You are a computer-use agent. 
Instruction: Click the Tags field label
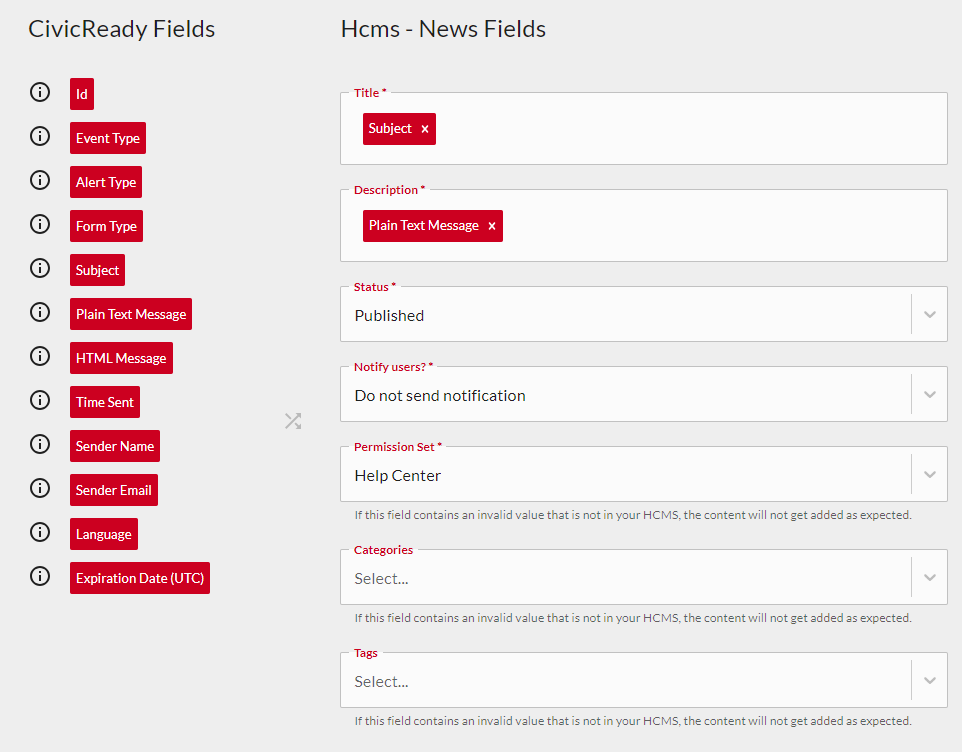coord(366,653)
